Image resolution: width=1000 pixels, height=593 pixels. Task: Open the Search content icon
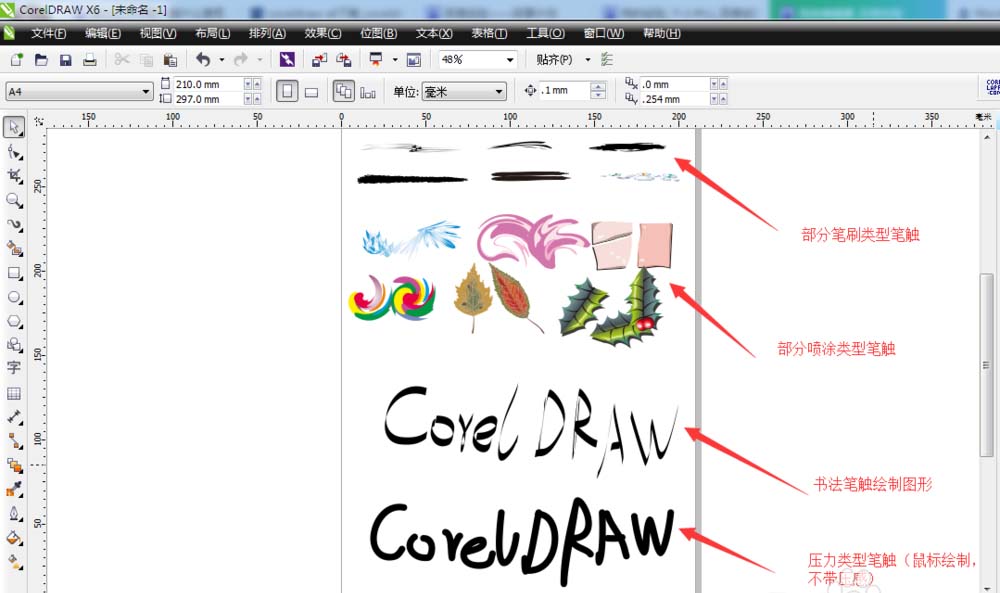pos(287,60)
